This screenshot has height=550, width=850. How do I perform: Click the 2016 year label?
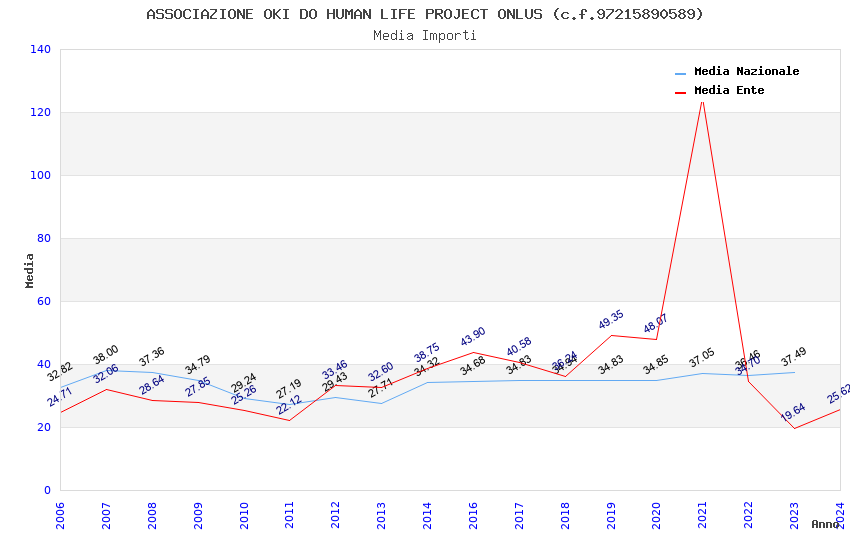click(473, 515)
